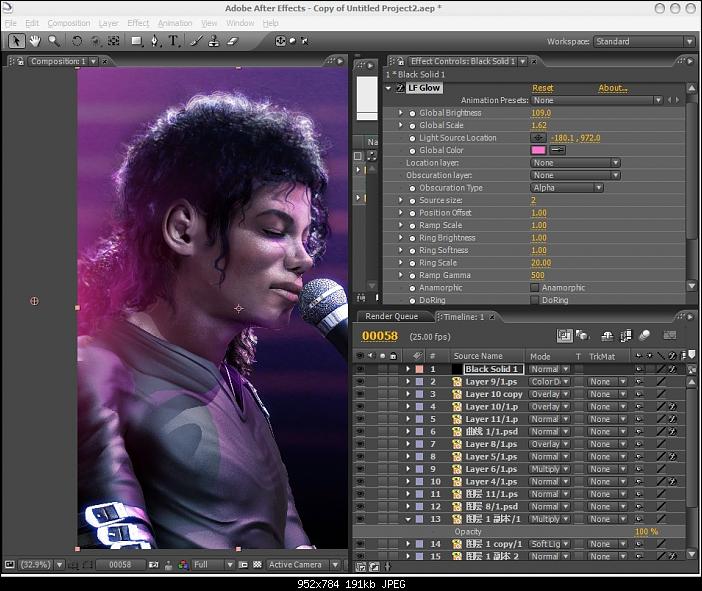Click the Ring Scale value 20.00

coord(541,263)
